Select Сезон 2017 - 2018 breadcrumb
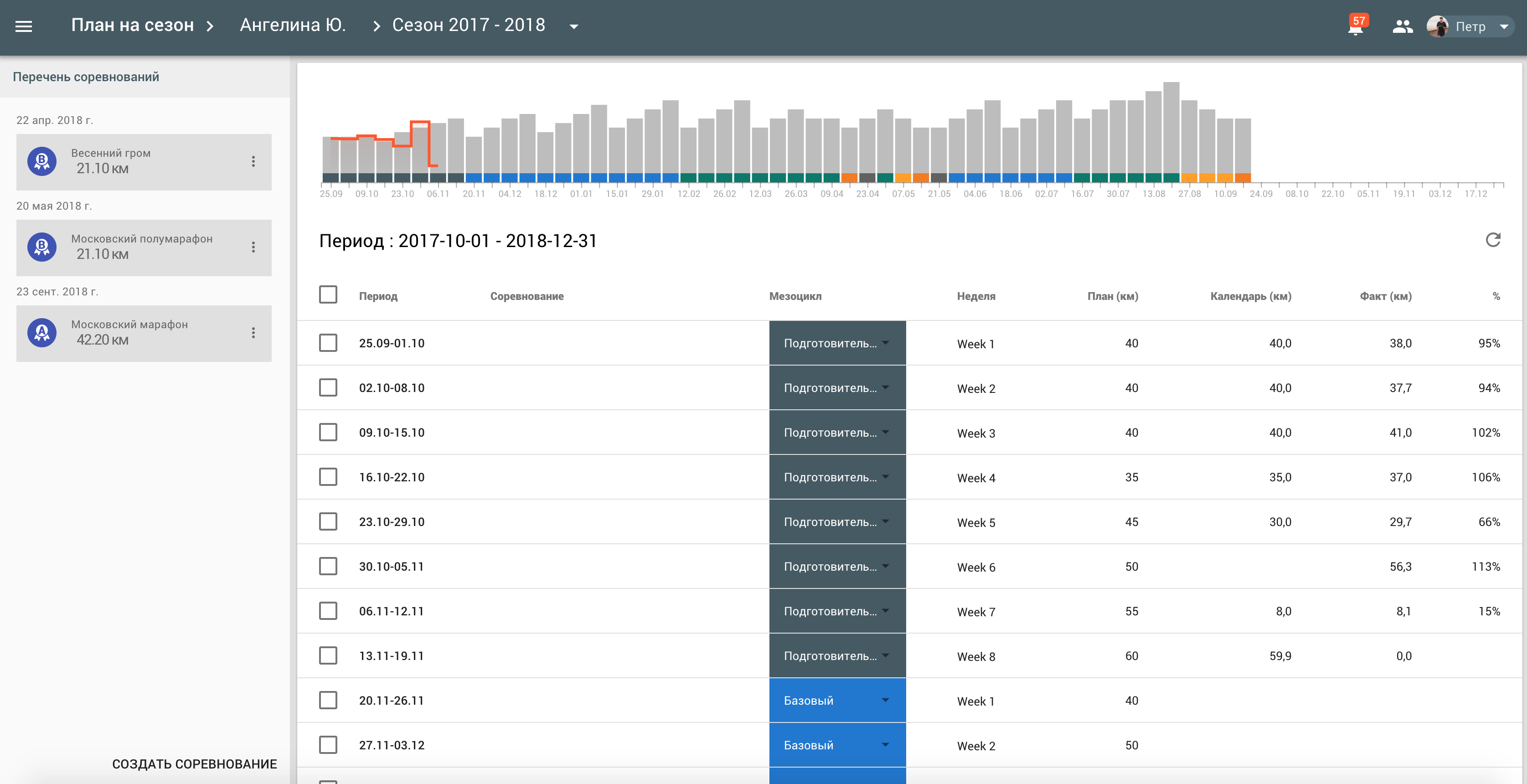1527x784 pixels. 468,25
